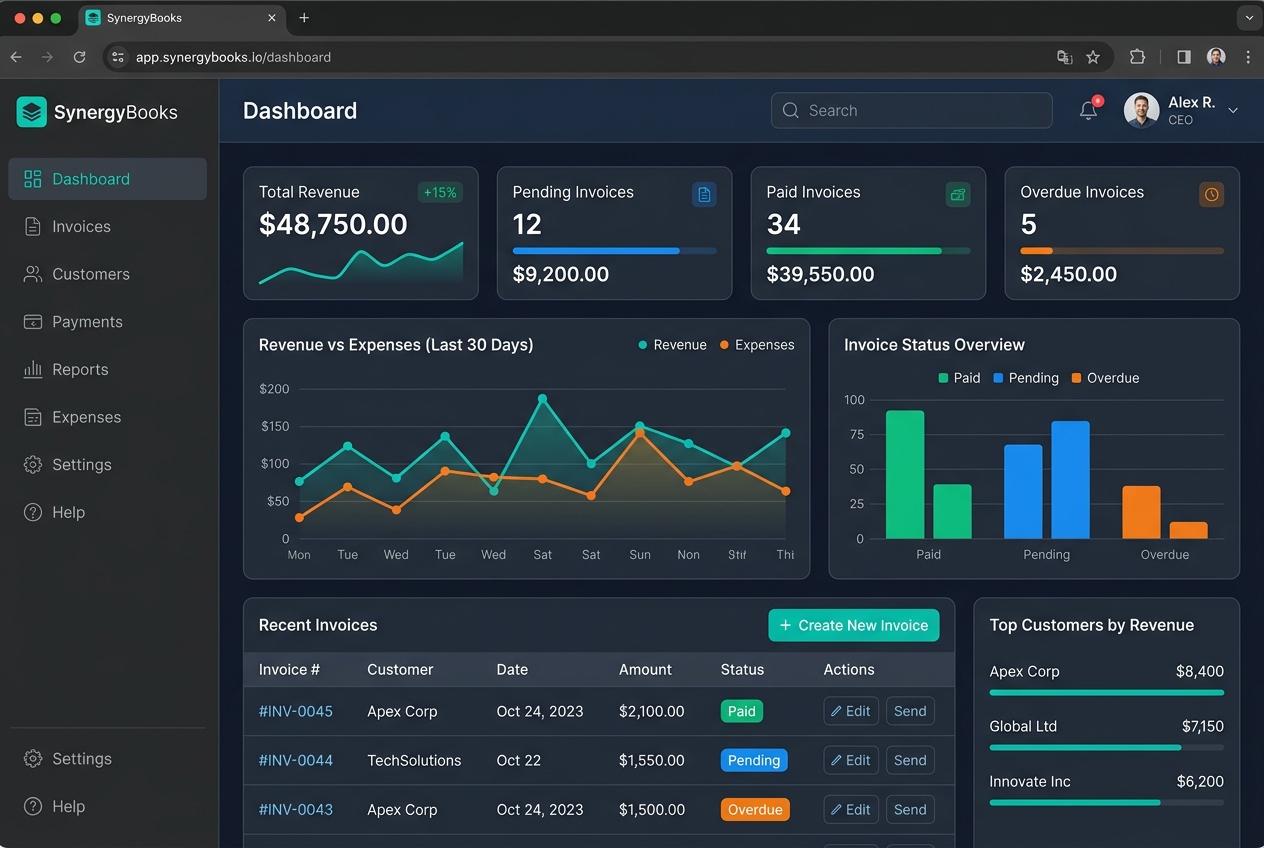Open the notifications bell
The image size is (1264, 848).
point(1089,110)
